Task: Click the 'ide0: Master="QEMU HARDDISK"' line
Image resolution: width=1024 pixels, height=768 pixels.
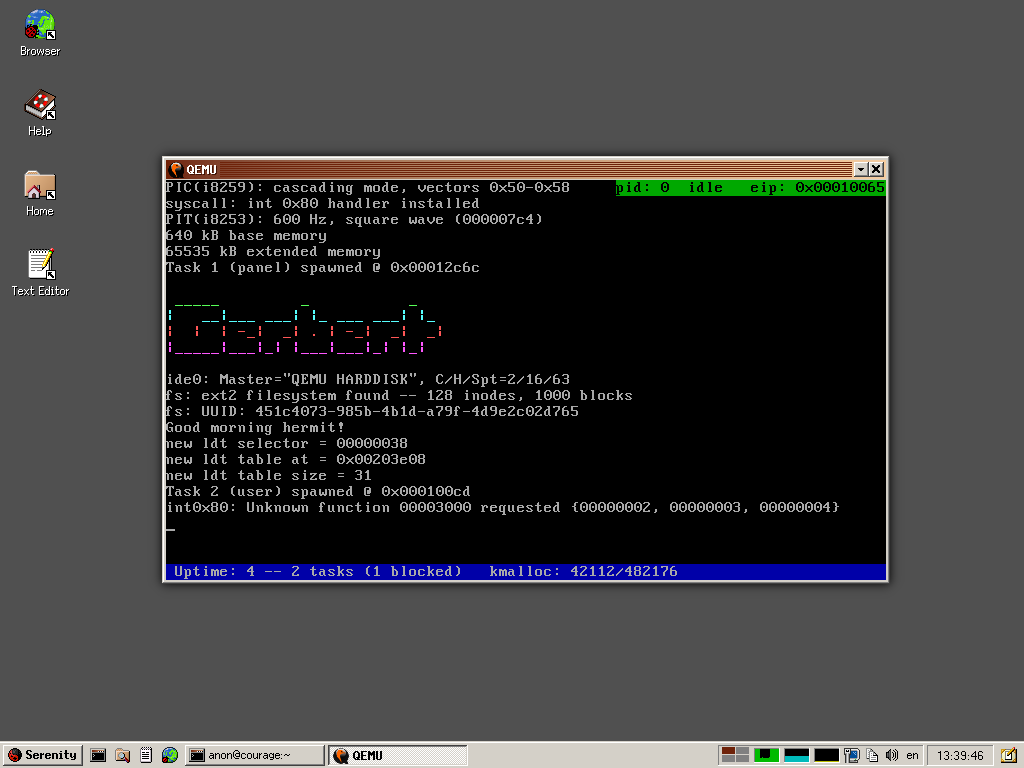Action: [x=368, y=379]
